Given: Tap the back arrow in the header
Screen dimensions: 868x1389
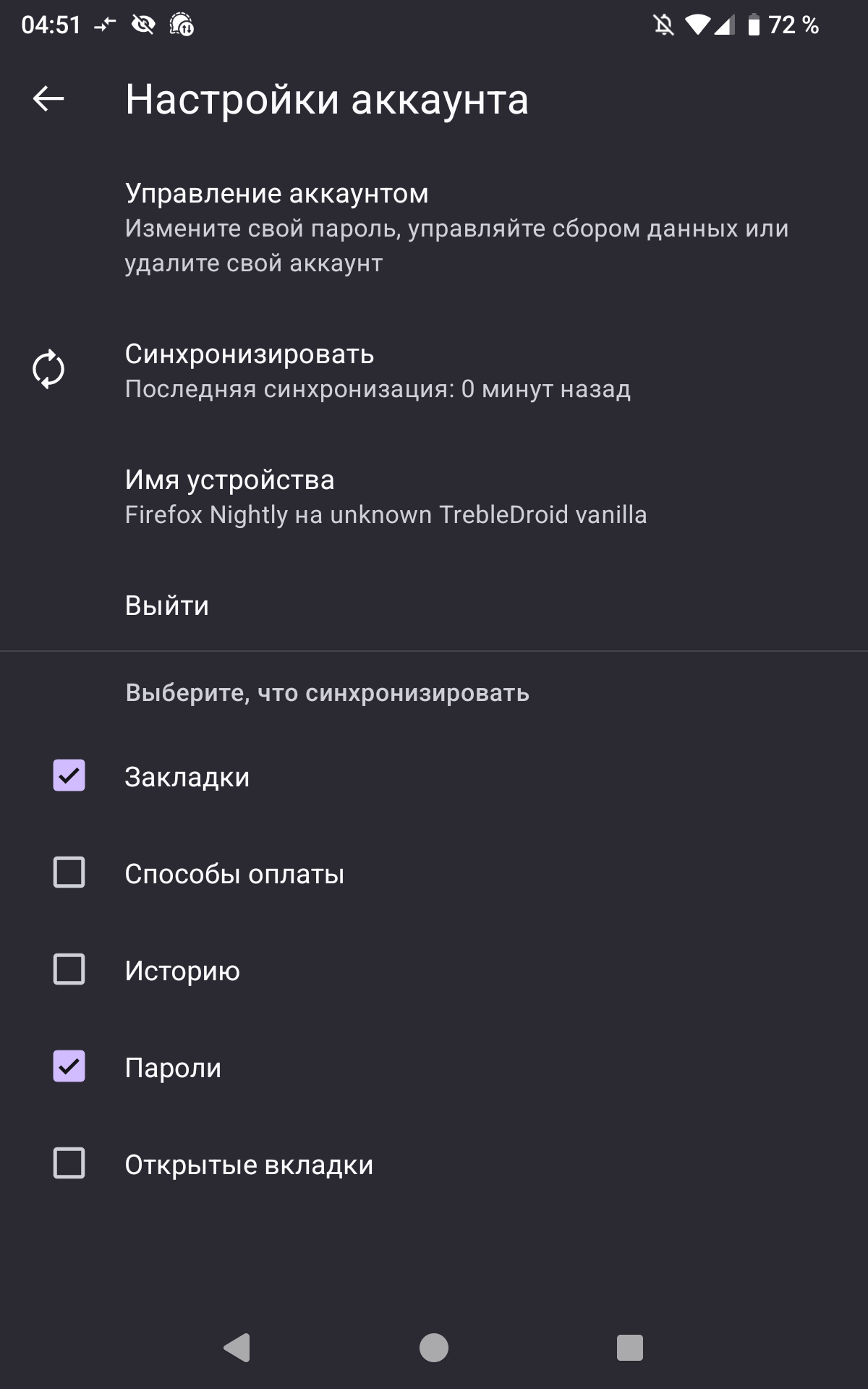Looking at the screenshot, I should pyautogui.click(x=48, y=98).
